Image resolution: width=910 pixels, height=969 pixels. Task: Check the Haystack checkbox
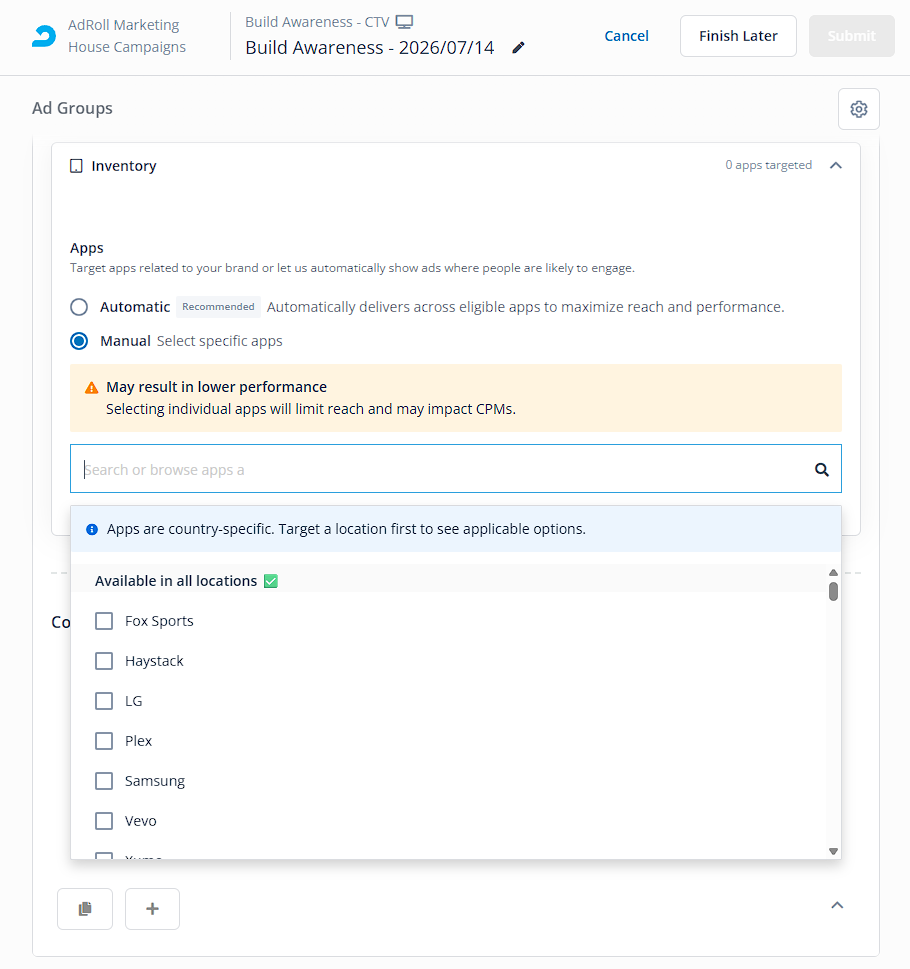click(104, 661)
